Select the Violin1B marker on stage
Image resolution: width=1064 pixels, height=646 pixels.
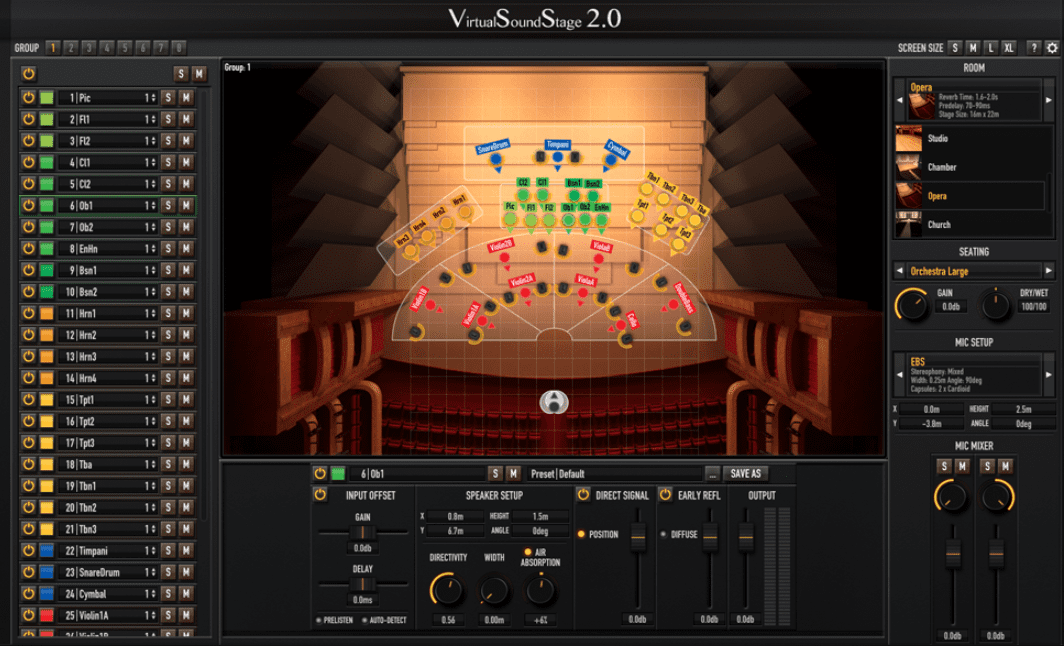click(x=430, y=305)
